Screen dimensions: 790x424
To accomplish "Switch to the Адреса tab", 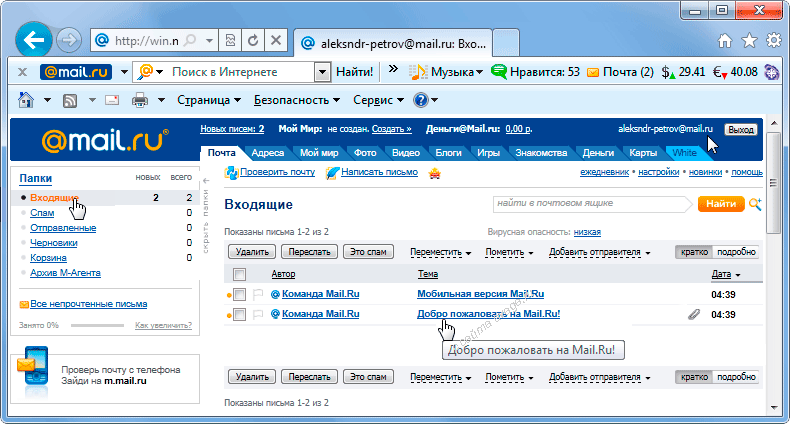I will tap(268, 153).
